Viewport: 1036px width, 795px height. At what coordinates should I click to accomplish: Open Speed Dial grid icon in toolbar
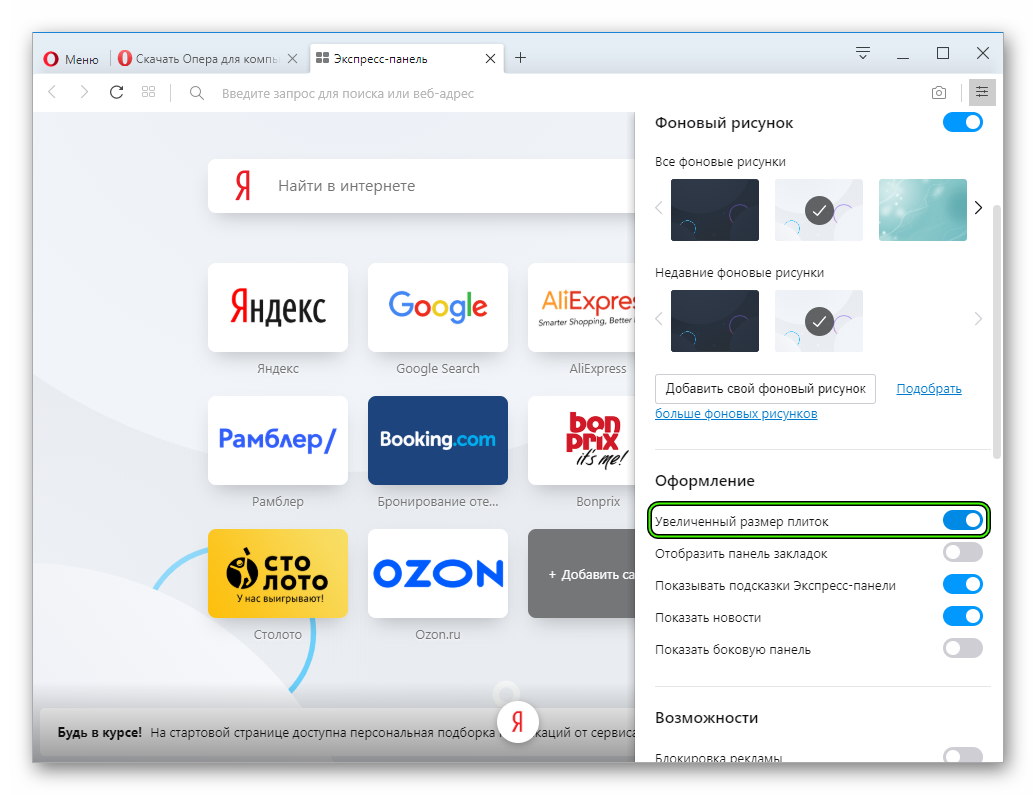coord(149,93)
